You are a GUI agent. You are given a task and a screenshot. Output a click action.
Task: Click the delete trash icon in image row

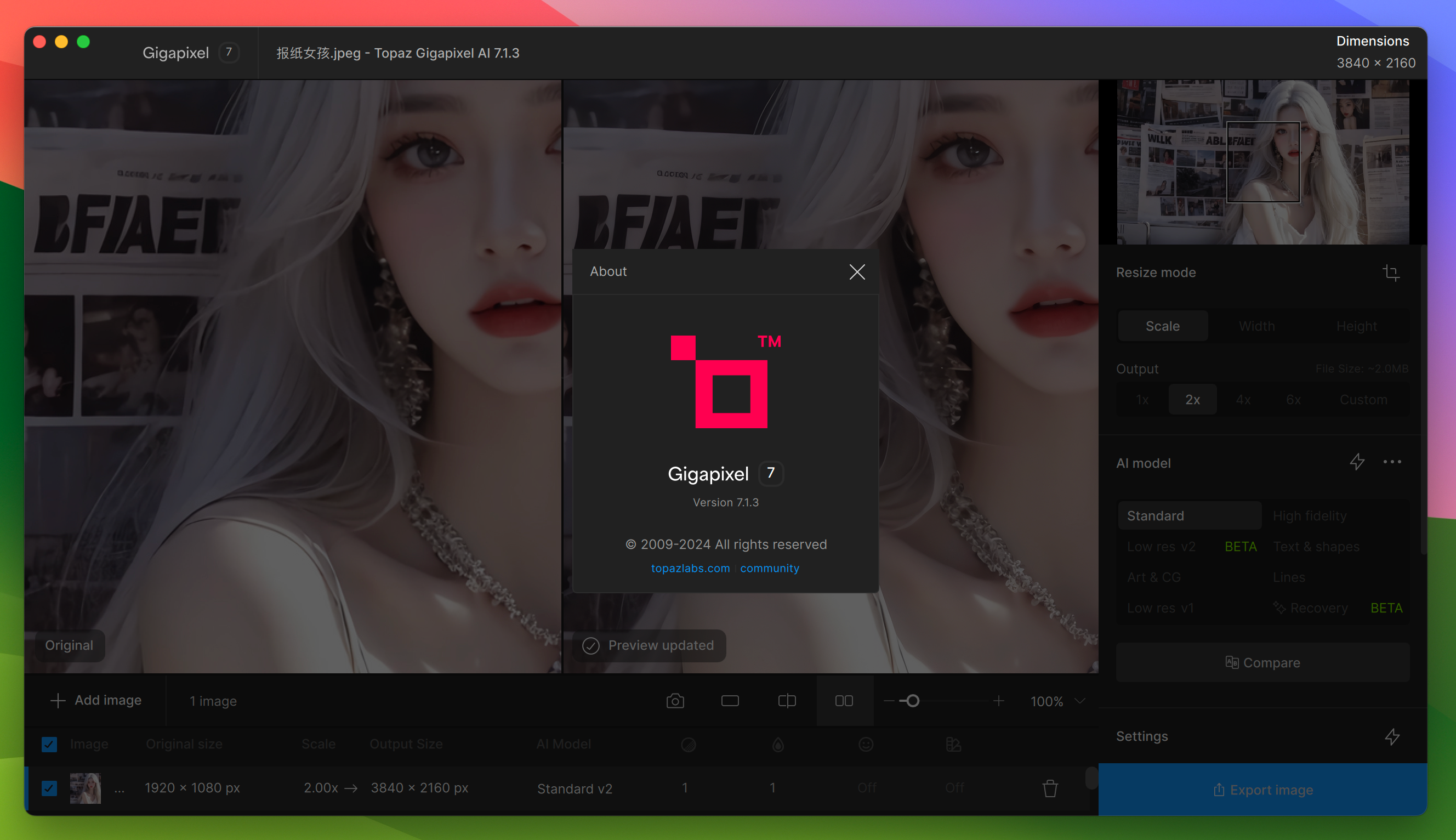point(1050,789)
